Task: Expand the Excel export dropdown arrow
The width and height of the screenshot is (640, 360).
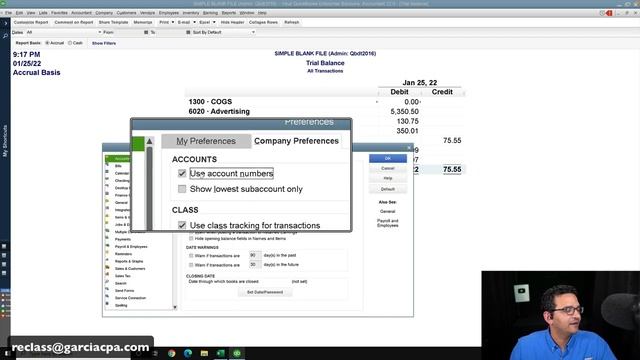Action: (x=214, y=22)
